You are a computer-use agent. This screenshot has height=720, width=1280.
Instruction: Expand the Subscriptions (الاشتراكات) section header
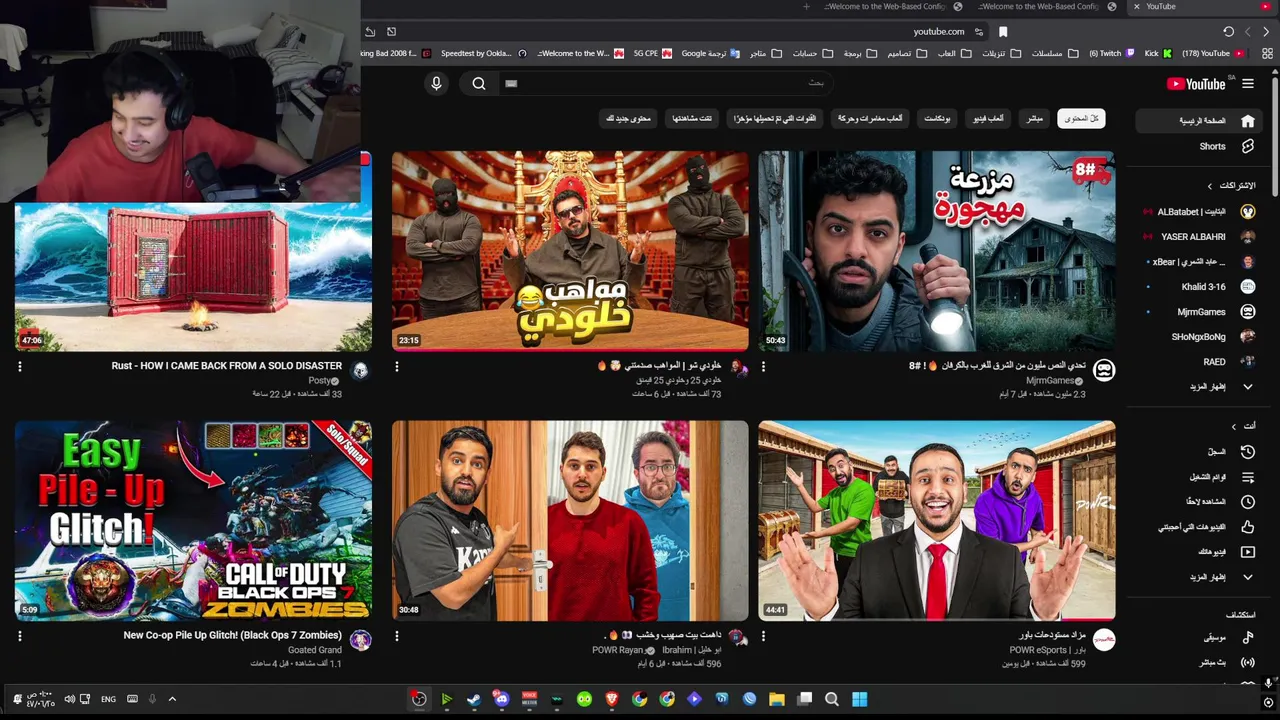[x=1231, y=186]
